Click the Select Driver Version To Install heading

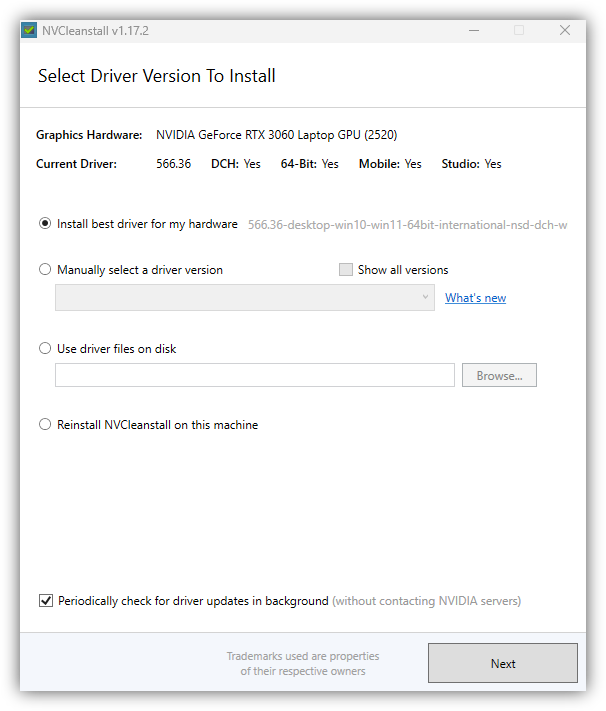click(x=156, y=76)
